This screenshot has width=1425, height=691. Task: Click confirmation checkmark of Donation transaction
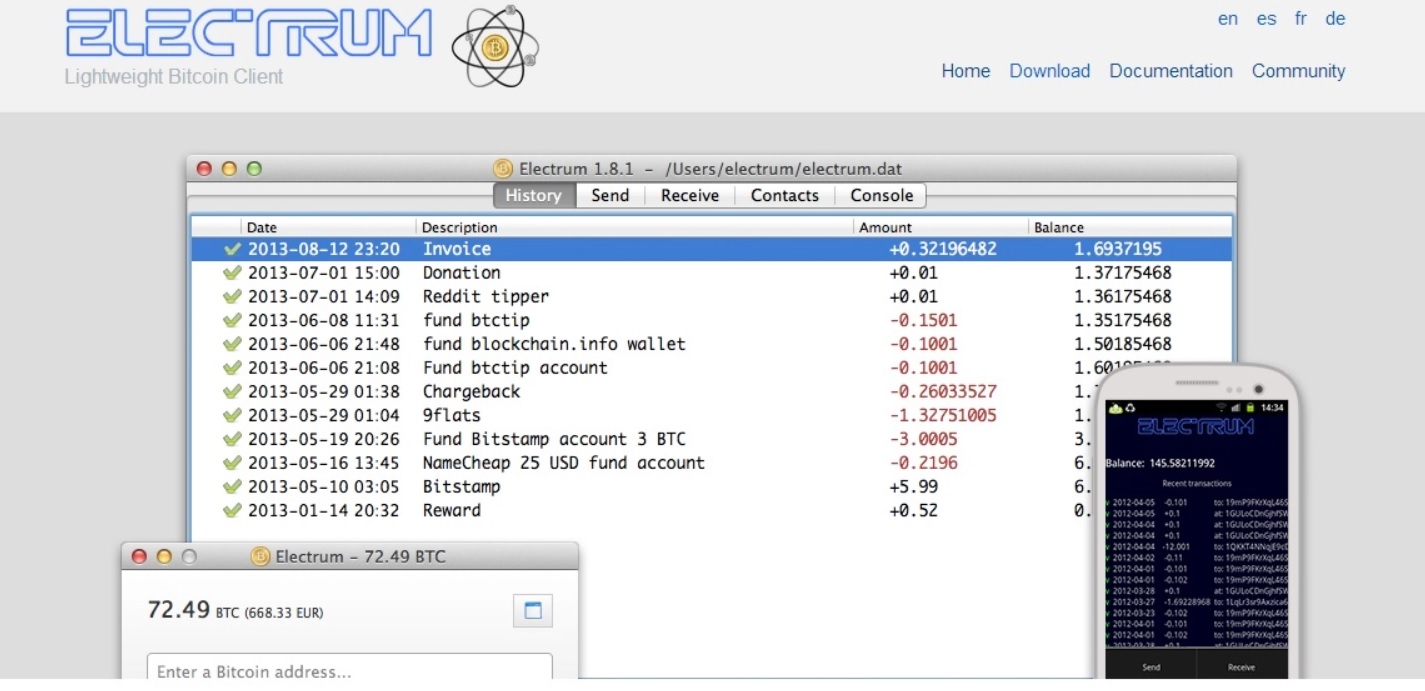pyautogui.click(x=233, y=273)
